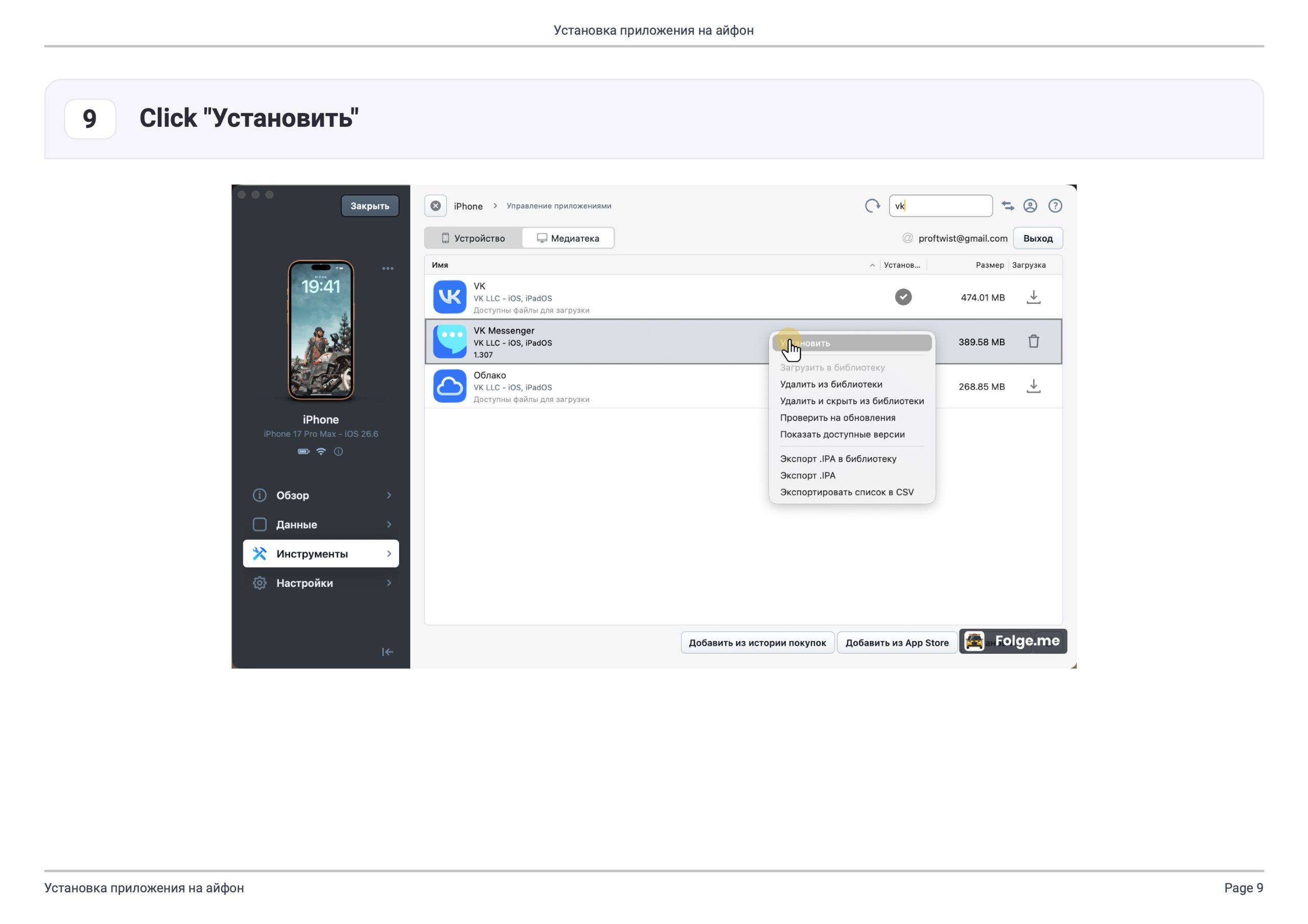This screenshot has width=1308, height=924.
Task: Switch to the Медиатека tab
Action: click(568, 238)
